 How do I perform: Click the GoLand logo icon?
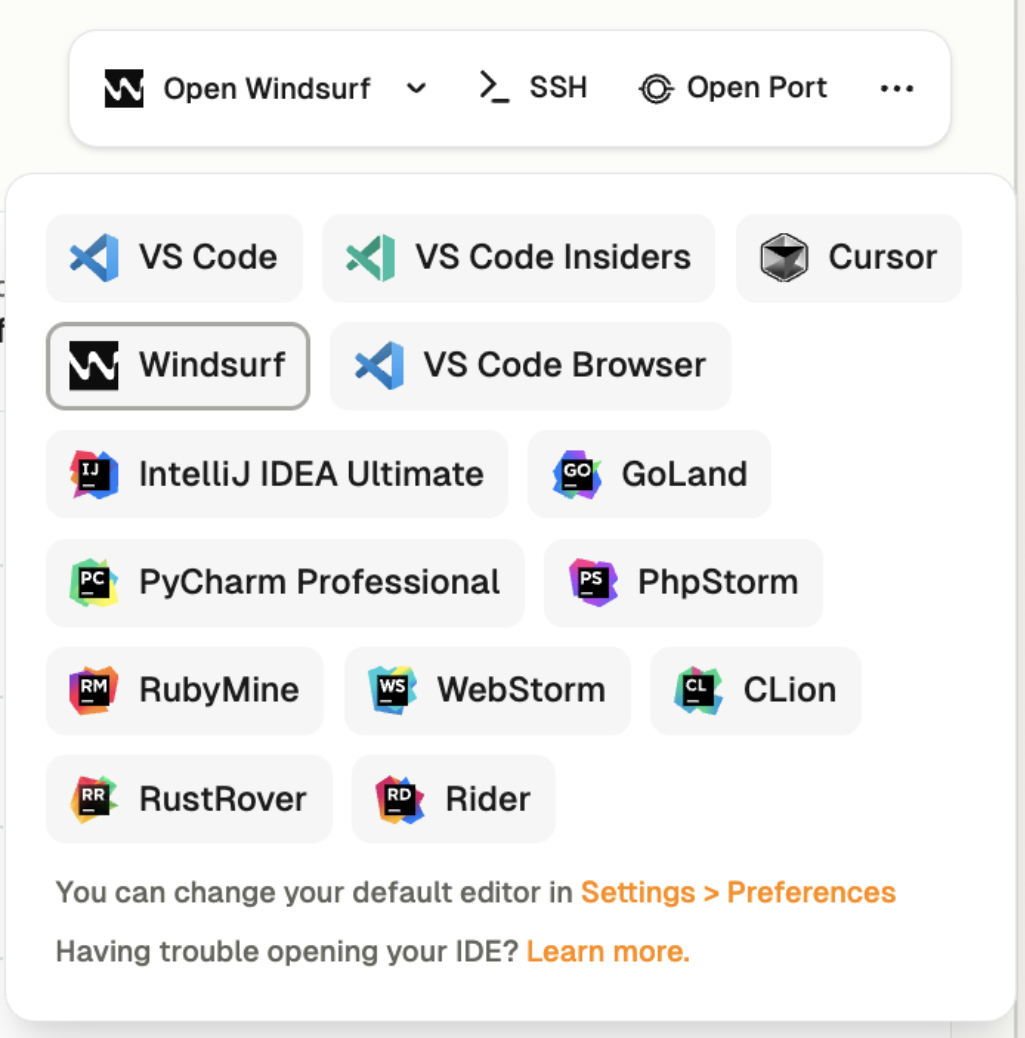tap(577, 474)
